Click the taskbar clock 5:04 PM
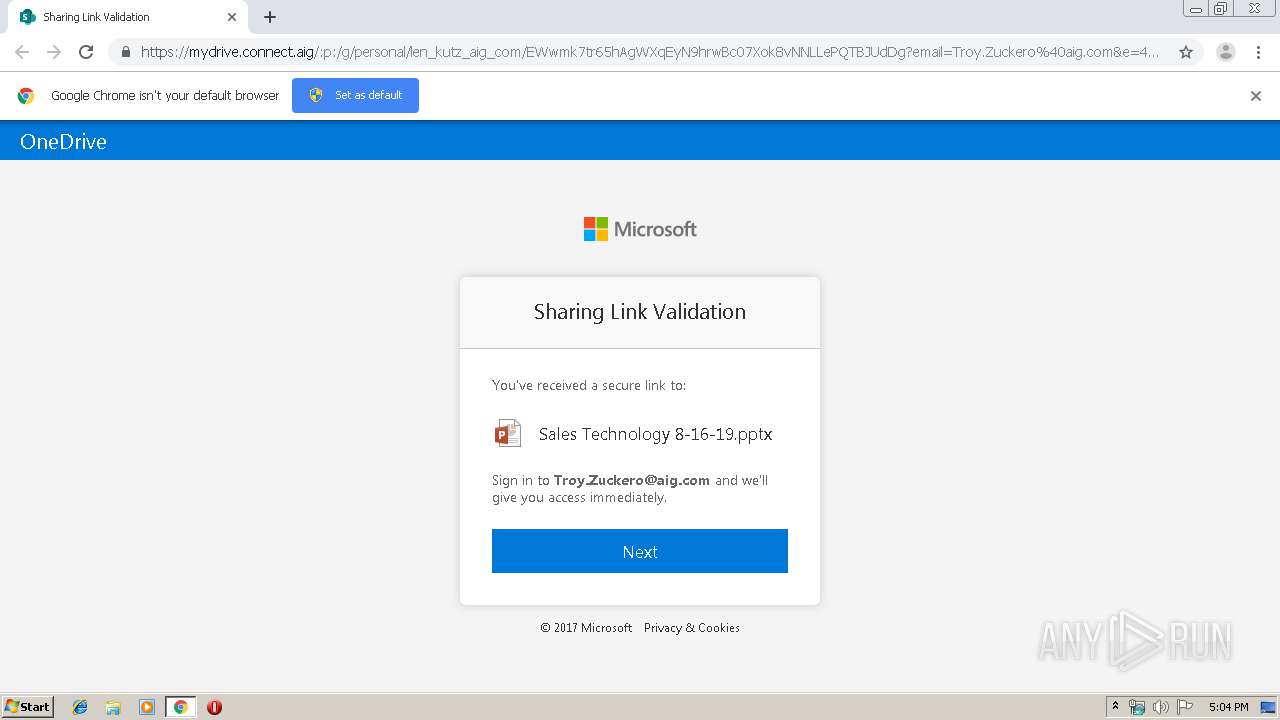1280x720 pixels. pyautogui.click(x=1228, y=707)
